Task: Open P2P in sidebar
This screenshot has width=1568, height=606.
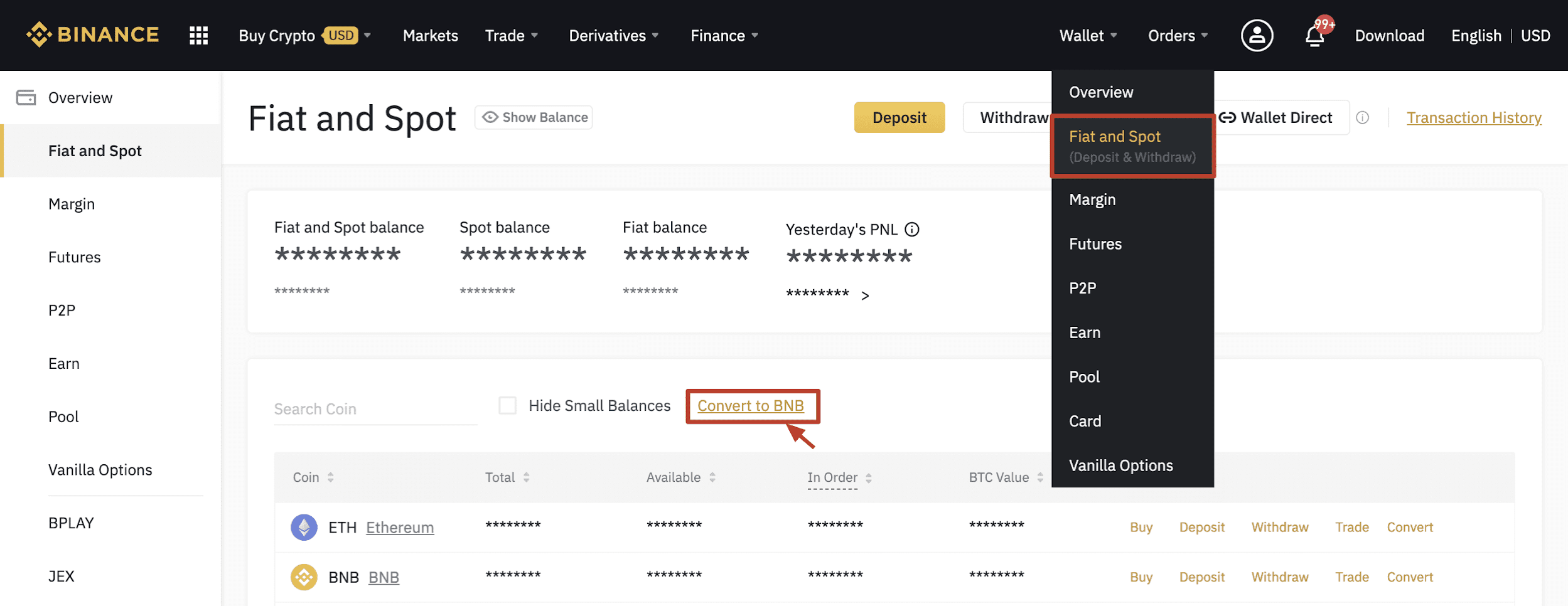Action: (x=110, y=311)
